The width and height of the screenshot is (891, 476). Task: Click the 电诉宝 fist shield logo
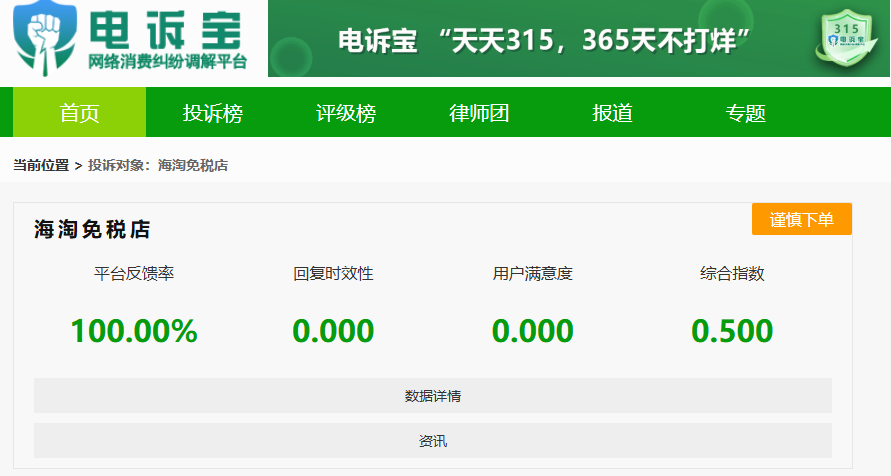(x=45, y=37)
